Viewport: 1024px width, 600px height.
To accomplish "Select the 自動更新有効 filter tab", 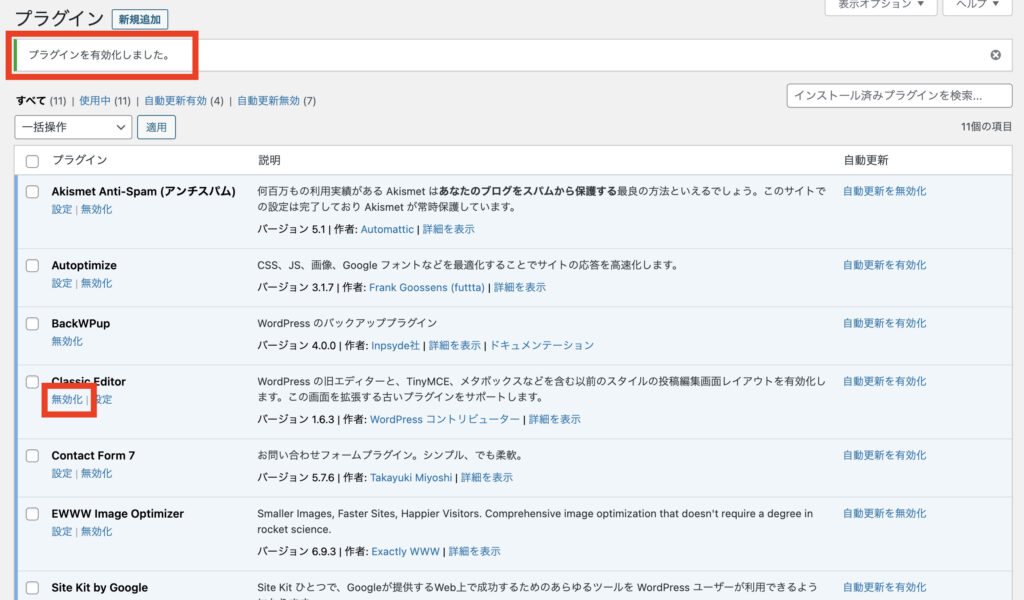I will tap(175, 101).
